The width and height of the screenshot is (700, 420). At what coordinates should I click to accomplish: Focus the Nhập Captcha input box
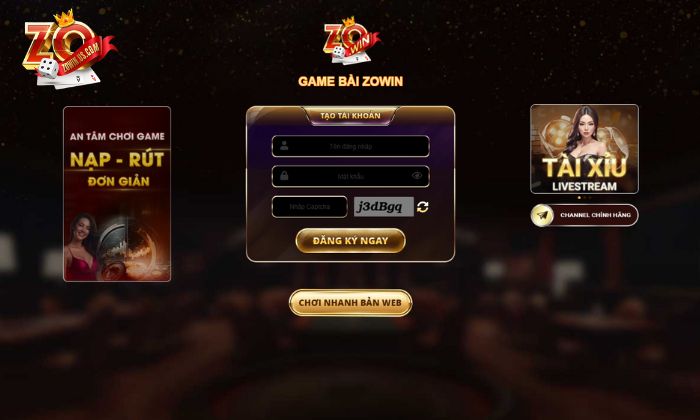tap(309, 207)
